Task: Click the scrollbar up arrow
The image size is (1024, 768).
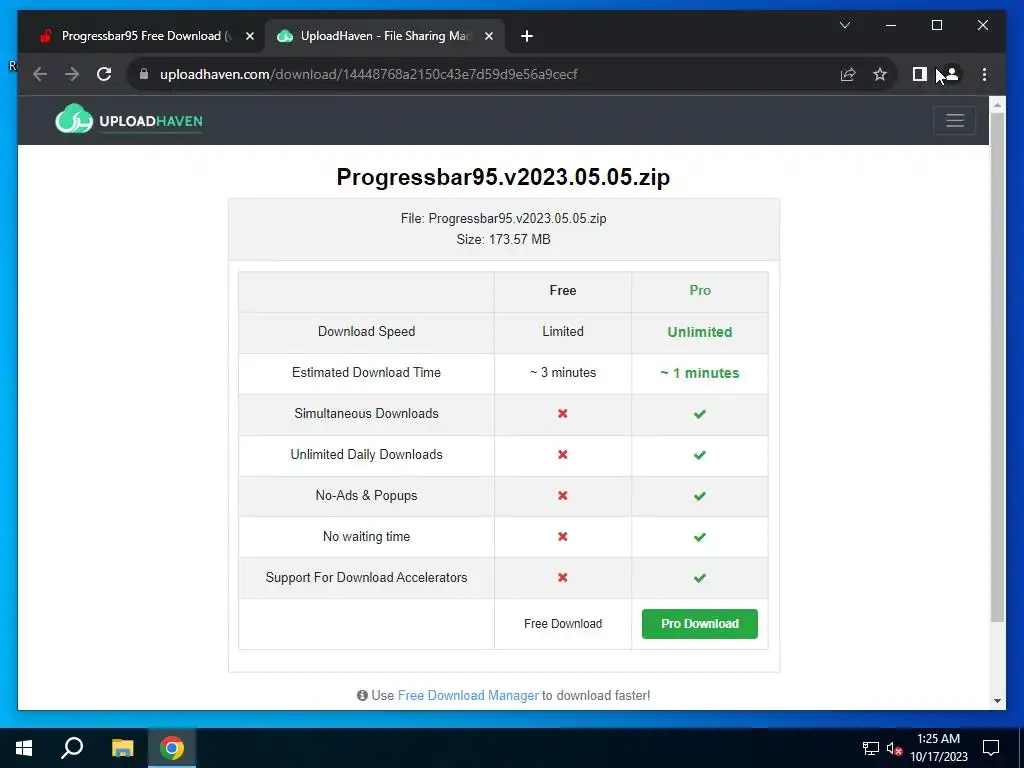Action: tap(997, 104)
